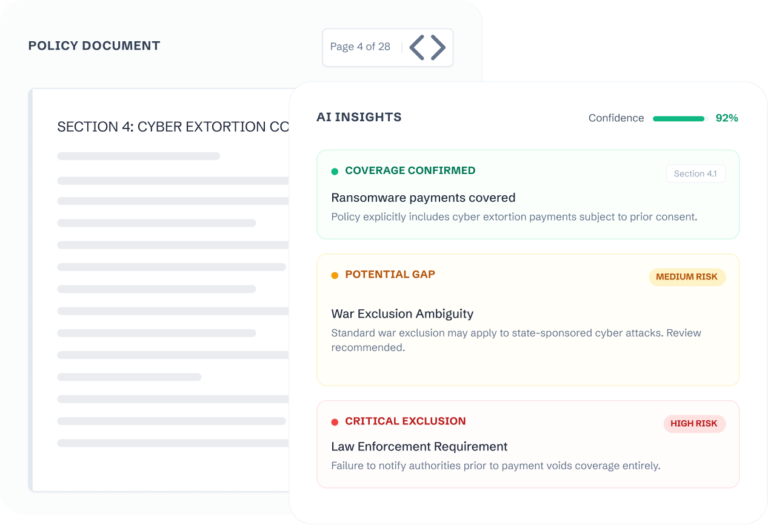Select the War Exclusion Ambiguity insight
The height and width of the screenshot is (525, 768).
[x=402, y=314]
